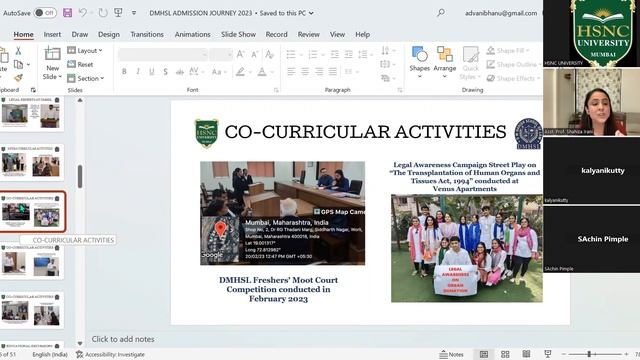This screenshot has height=360, width=640.
Task: Open the Arrange menu
Action: click(444, 62)
